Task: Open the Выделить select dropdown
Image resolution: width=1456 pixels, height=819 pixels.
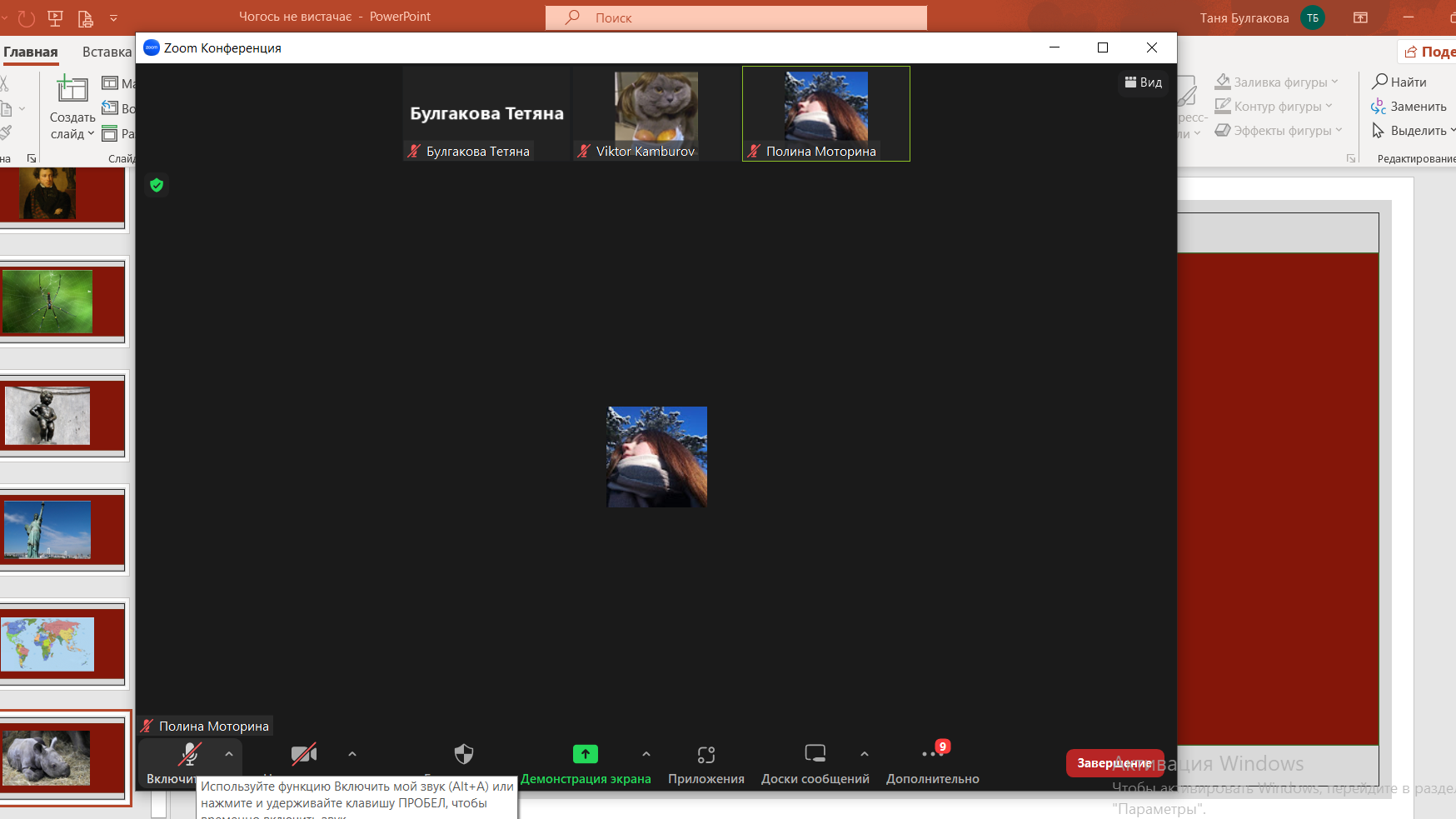Action: (x=1413, y=130)
